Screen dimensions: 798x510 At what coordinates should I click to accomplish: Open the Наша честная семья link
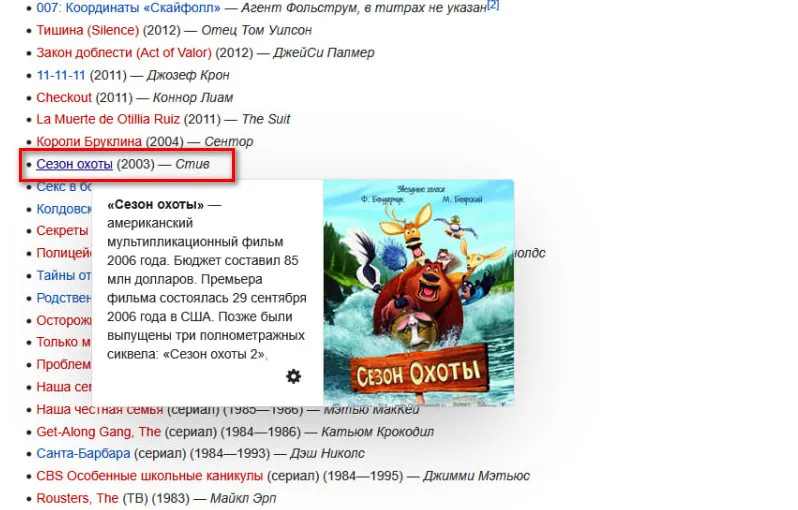(100, 409)
